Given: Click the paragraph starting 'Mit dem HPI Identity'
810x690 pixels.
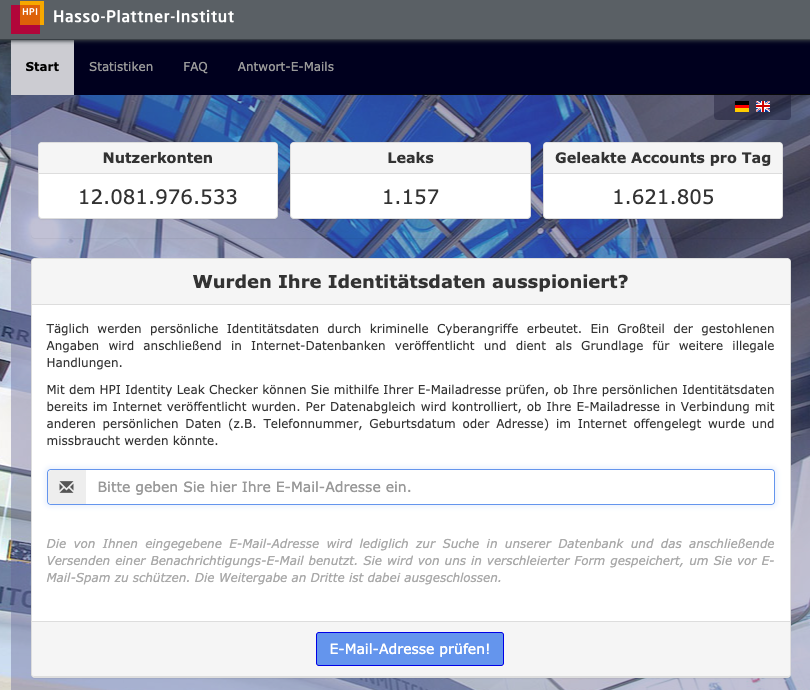Looking at the screenshot, I should pos(410,415).
